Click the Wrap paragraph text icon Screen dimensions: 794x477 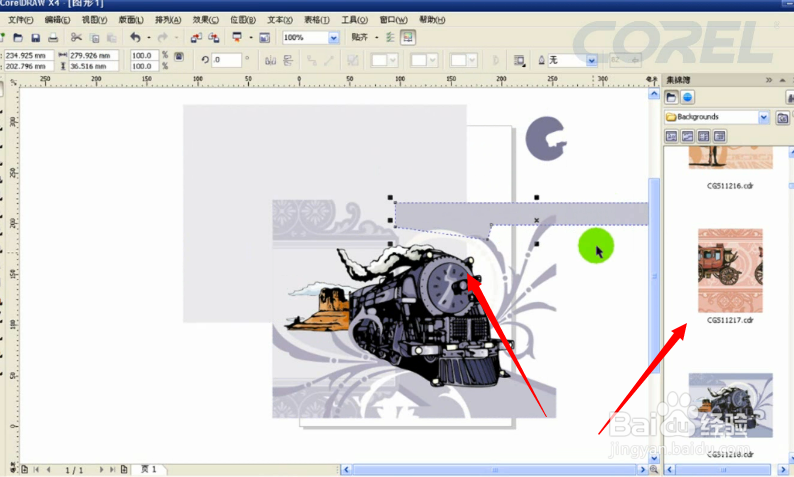tap(519, 60)
